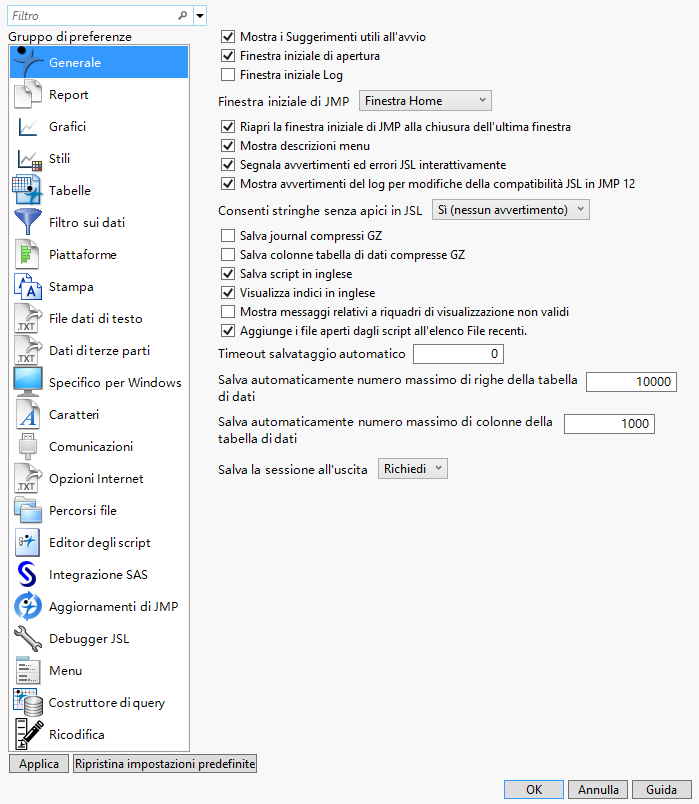The width and height of the screenshot is (699, 804).
Task: Uncheck Salva script in inglese
Action: 228,274
